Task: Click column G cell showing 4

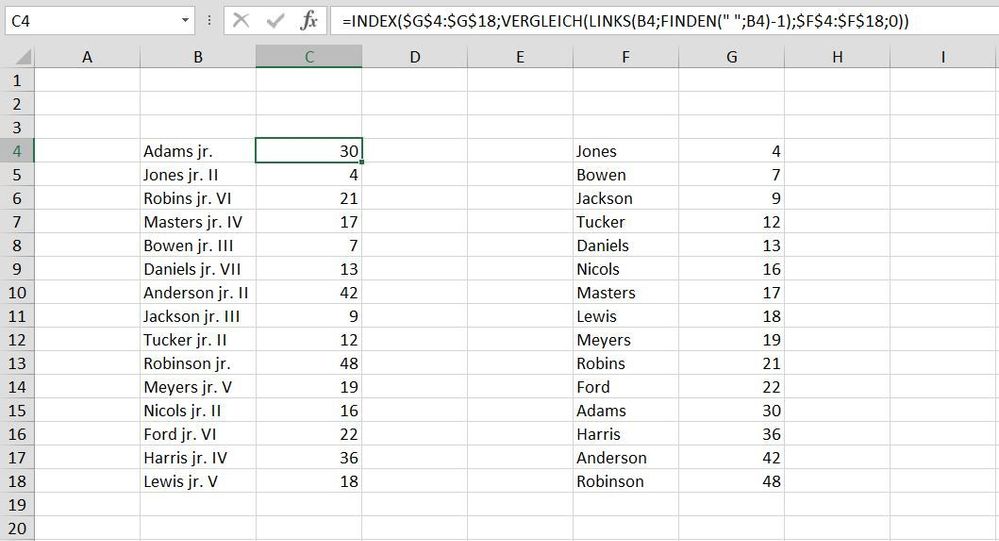Action: pyautogui.click(x=731, y=151)
